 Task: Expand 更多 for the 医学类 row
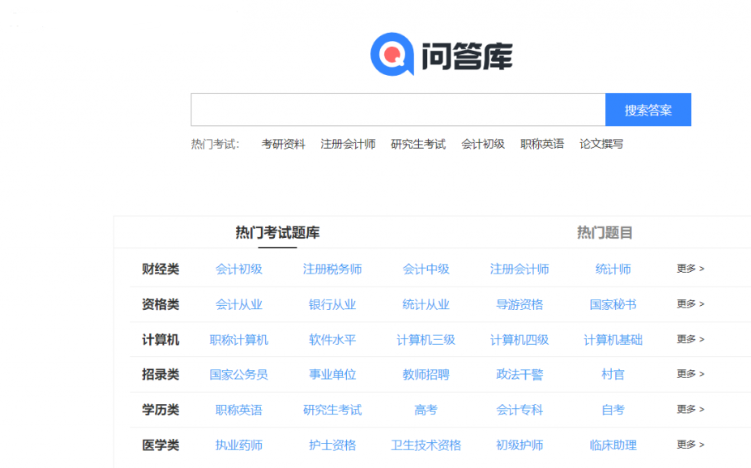pos(690,445)
